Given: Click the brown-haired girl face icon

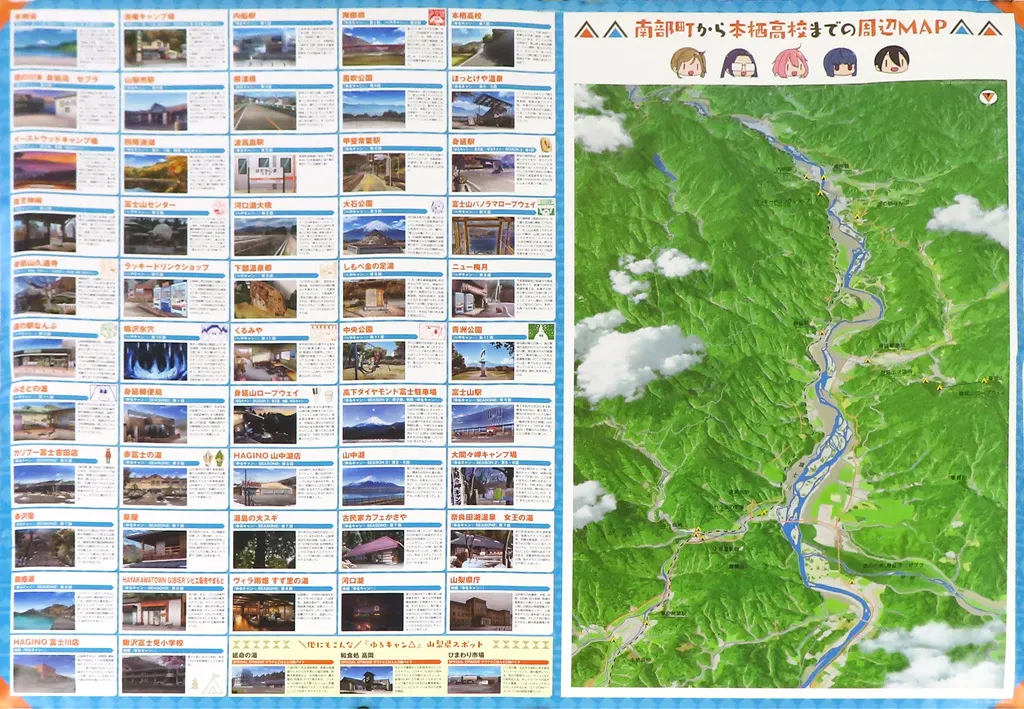Looking at the screenshot, I should pyautogui.click(x=688, y=63).
